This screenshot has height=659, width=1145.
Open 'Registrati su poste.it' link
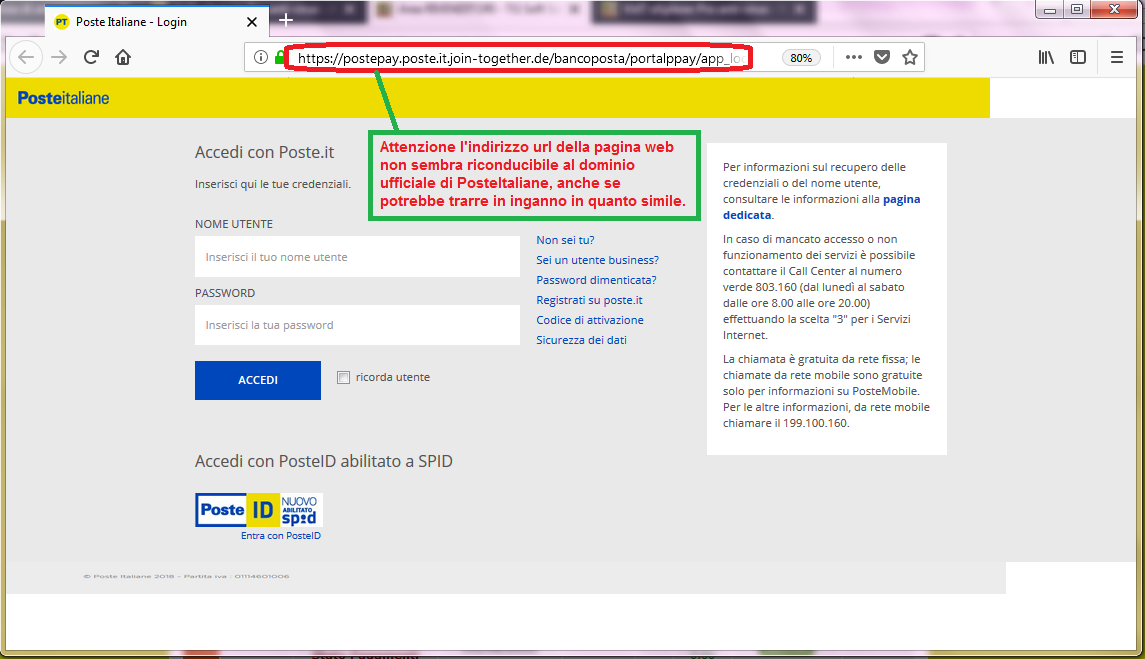pyautogui.click(x=589, y=300)
